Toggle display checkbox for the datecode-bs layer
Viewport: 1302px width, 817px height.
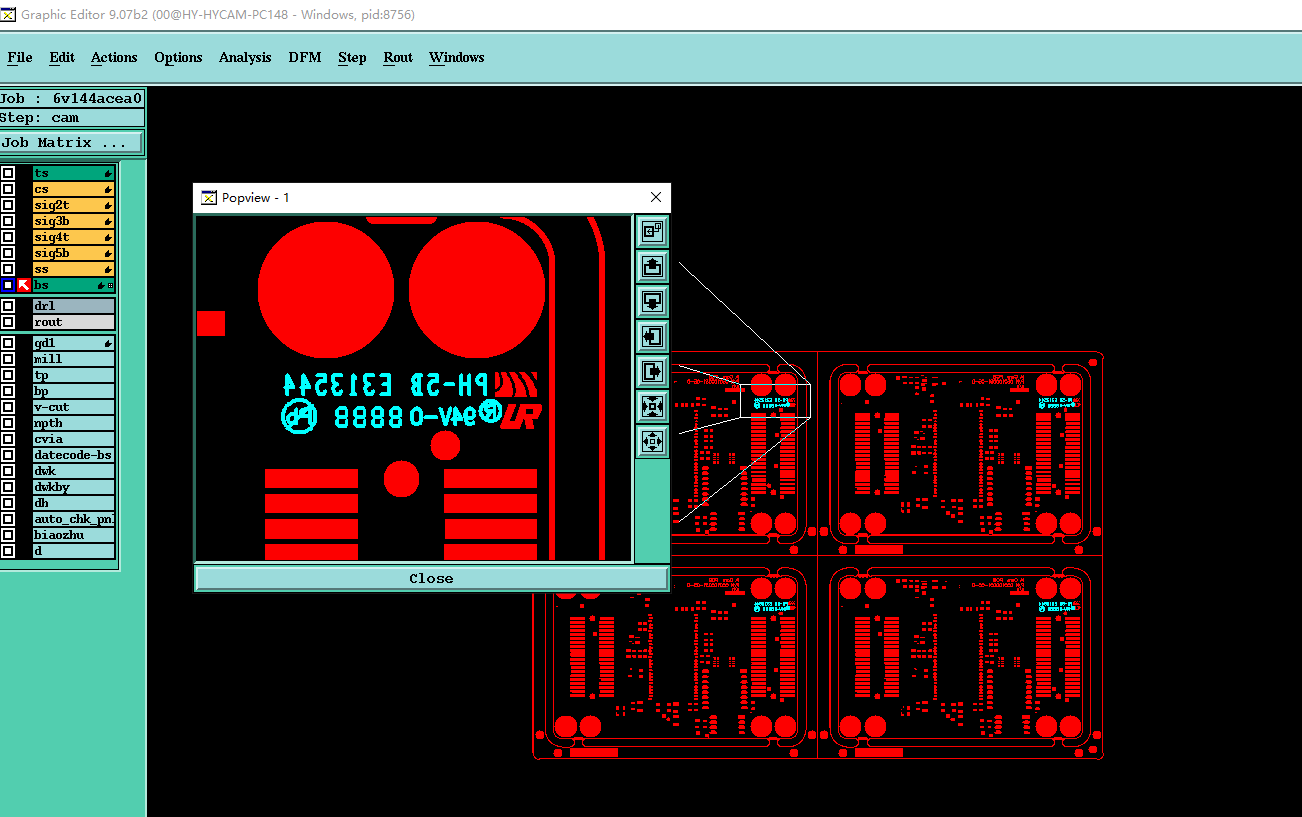[8, 455]
